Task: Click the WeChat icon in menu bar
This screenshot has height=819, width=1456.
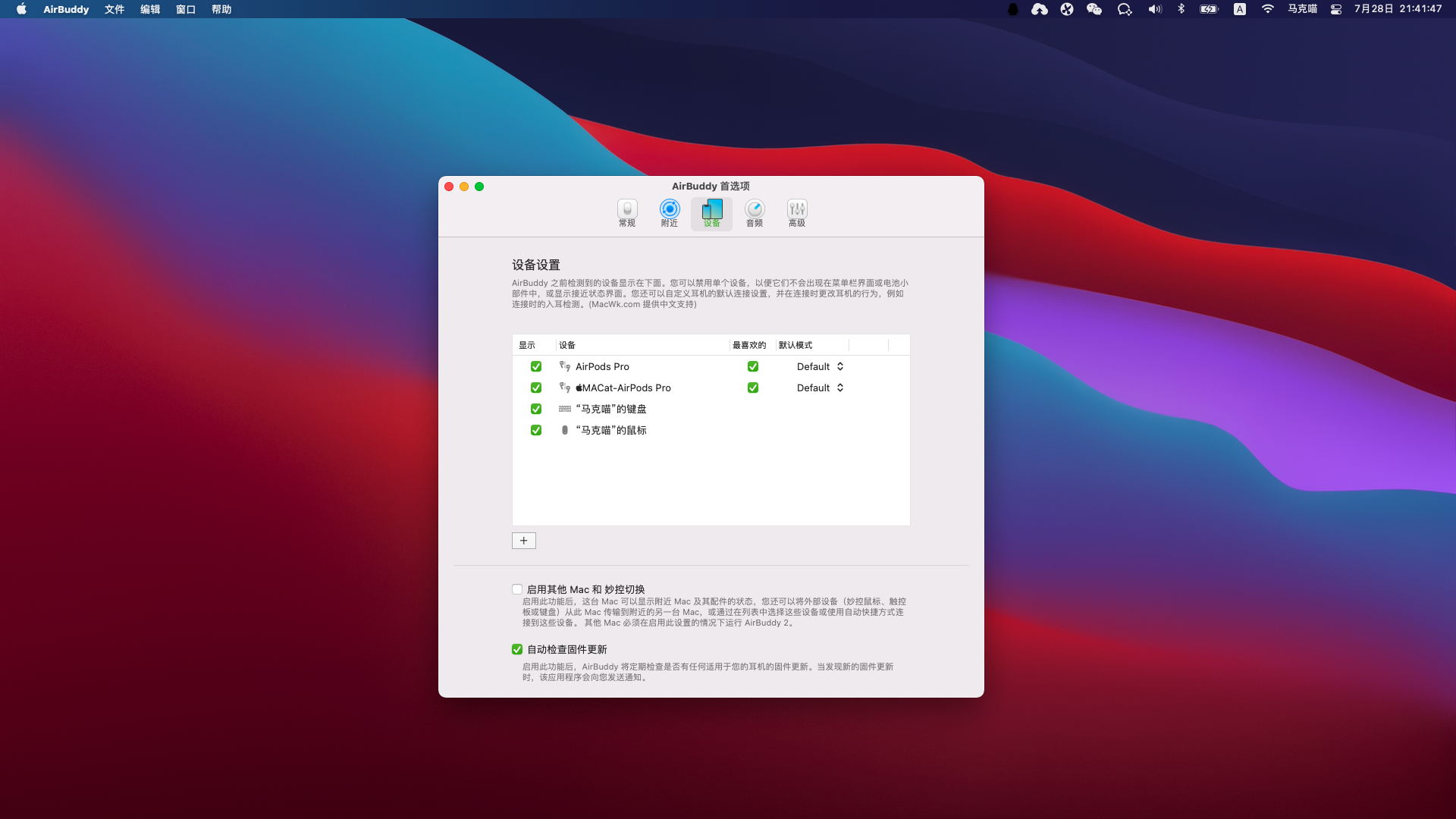Action: click(x=1094, y=9)
